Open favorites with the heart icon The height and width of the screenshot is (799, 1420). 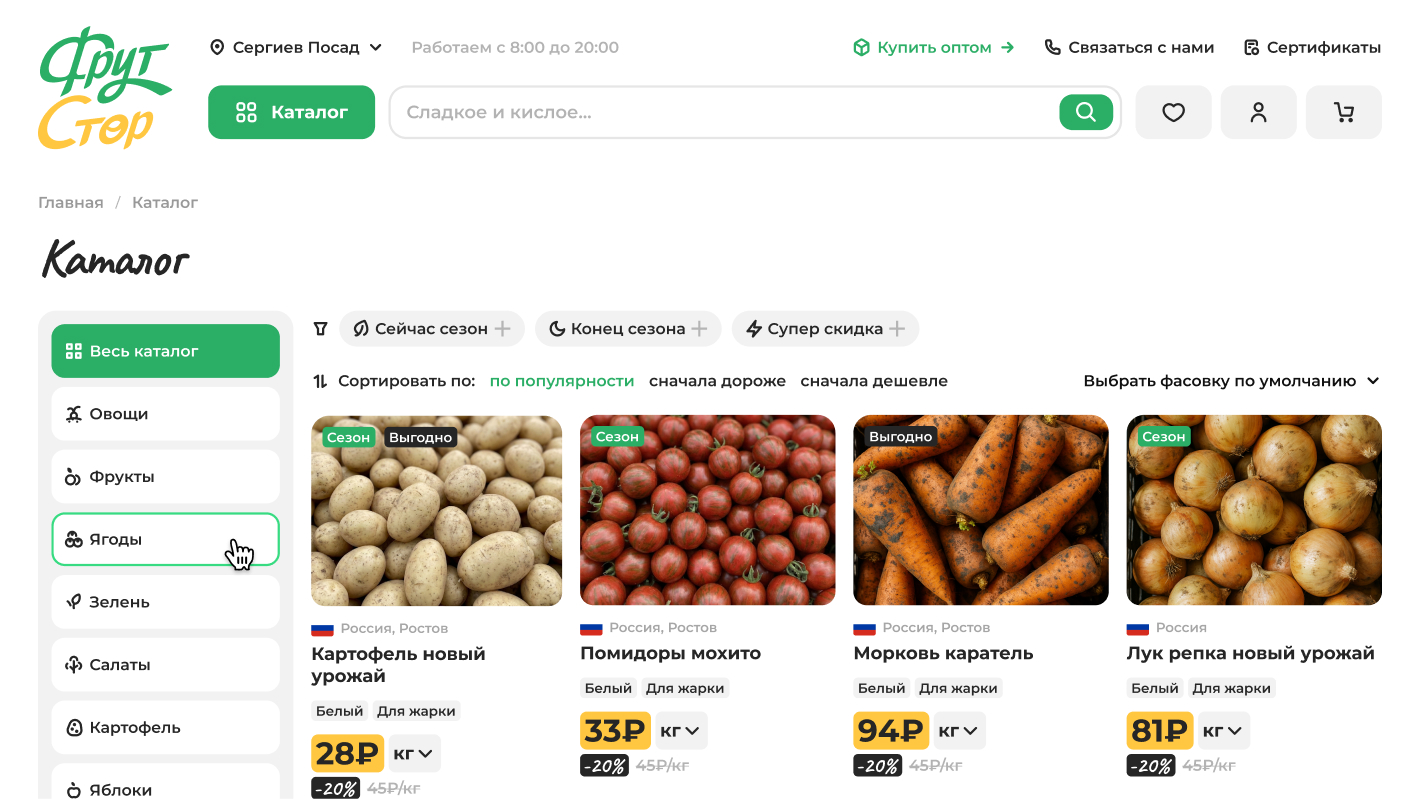[1173, 112]
